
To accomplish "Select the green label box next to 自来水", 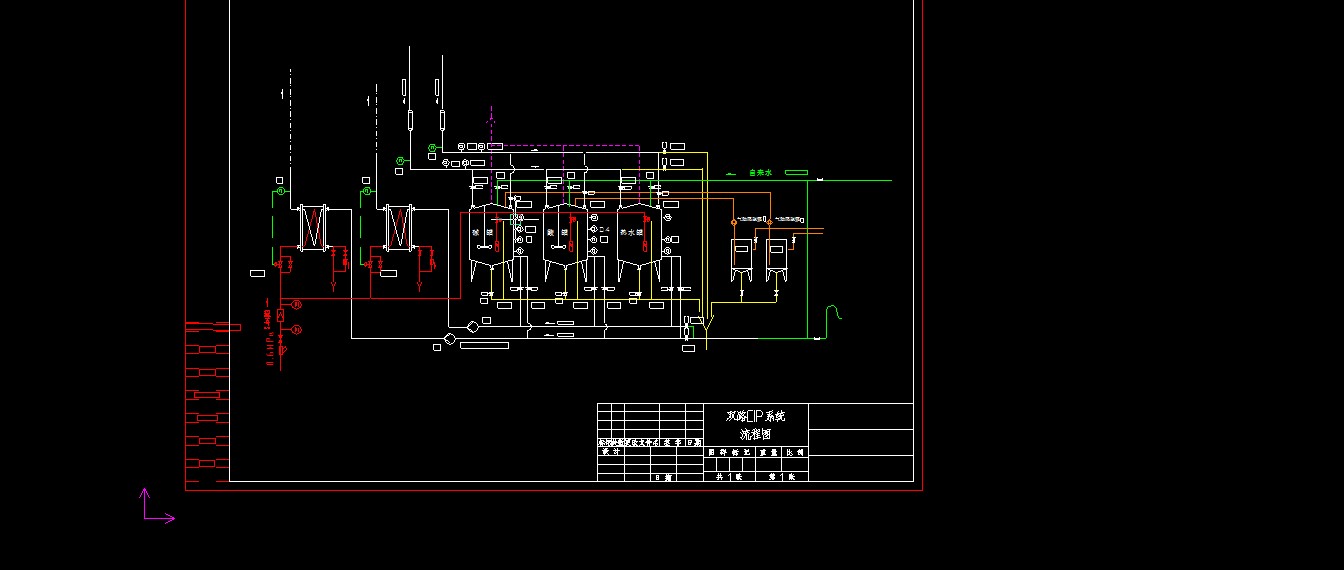I will tap(796, 173).
